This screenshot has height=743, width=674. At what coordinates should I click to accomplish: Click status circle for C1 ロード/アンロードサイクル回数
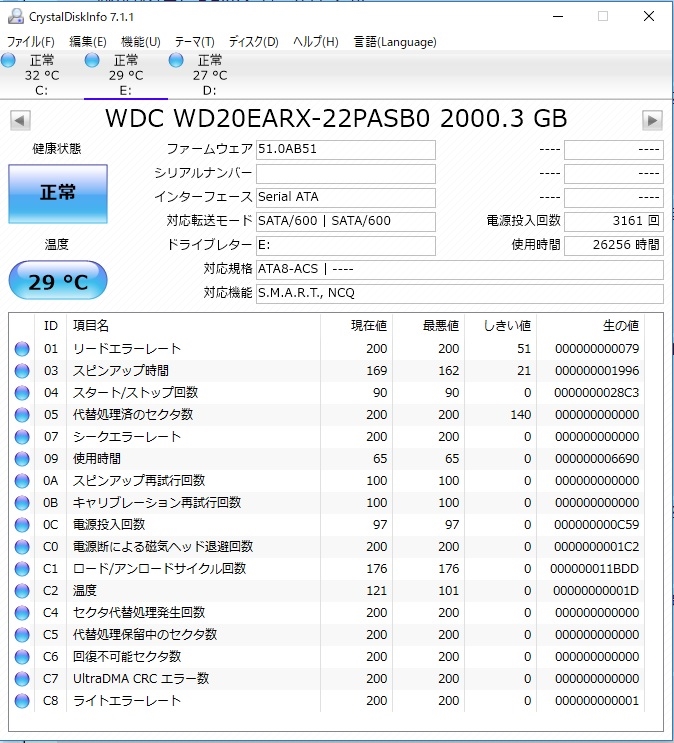point(22,569)
